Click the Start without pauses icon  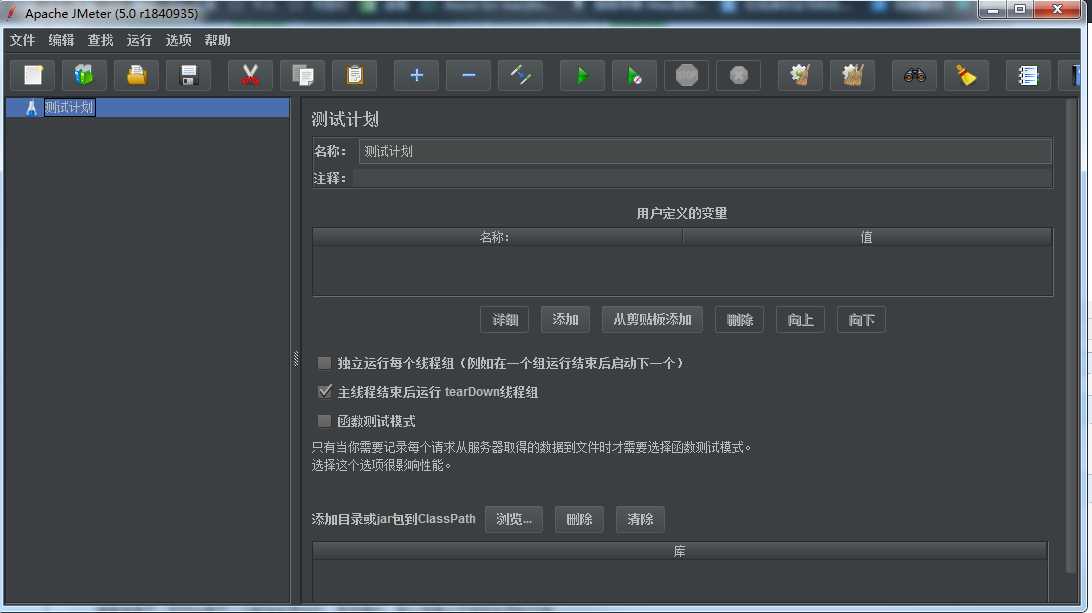coord(634,75)
